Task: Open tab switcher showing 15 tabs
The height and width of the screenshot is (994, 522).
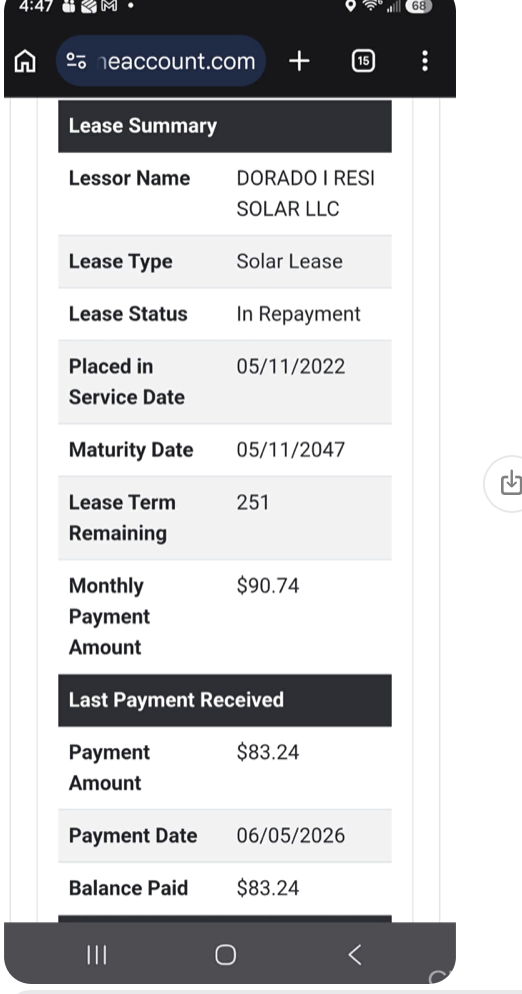Action: [363, 61]
